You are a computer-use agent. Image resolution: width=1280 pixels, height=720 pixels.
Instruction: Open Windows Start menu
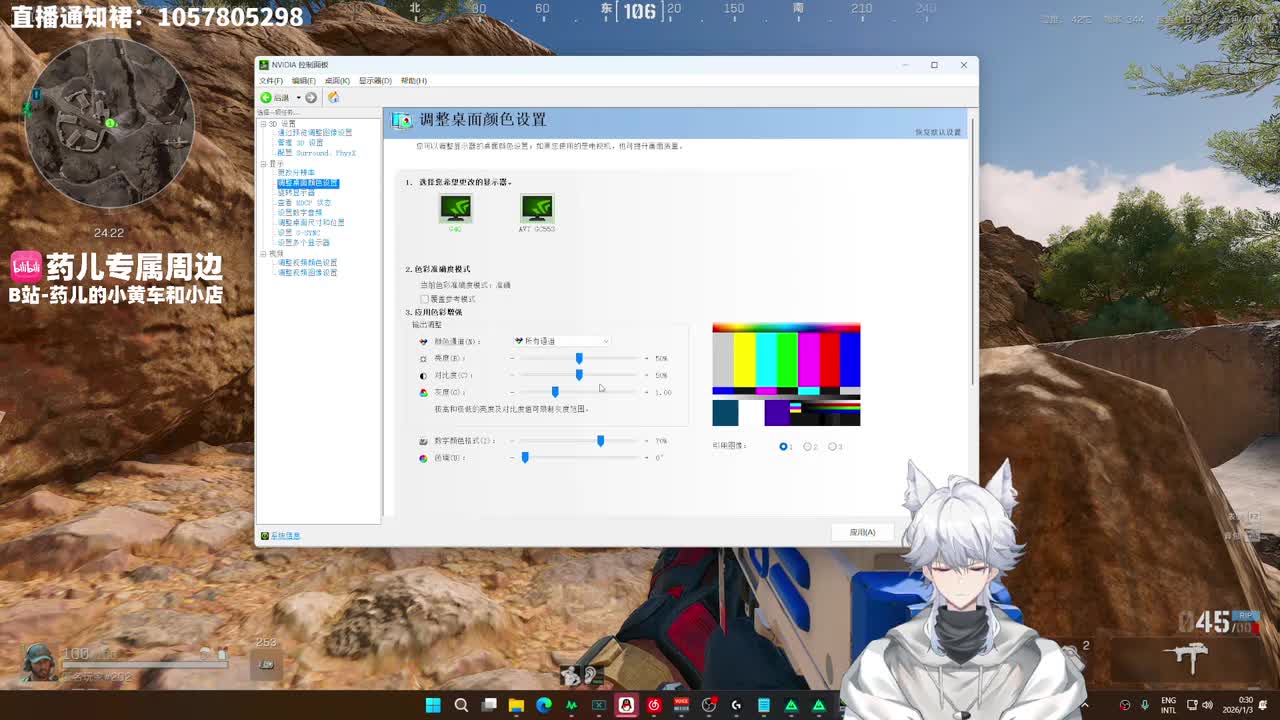(x=433, y=705)
